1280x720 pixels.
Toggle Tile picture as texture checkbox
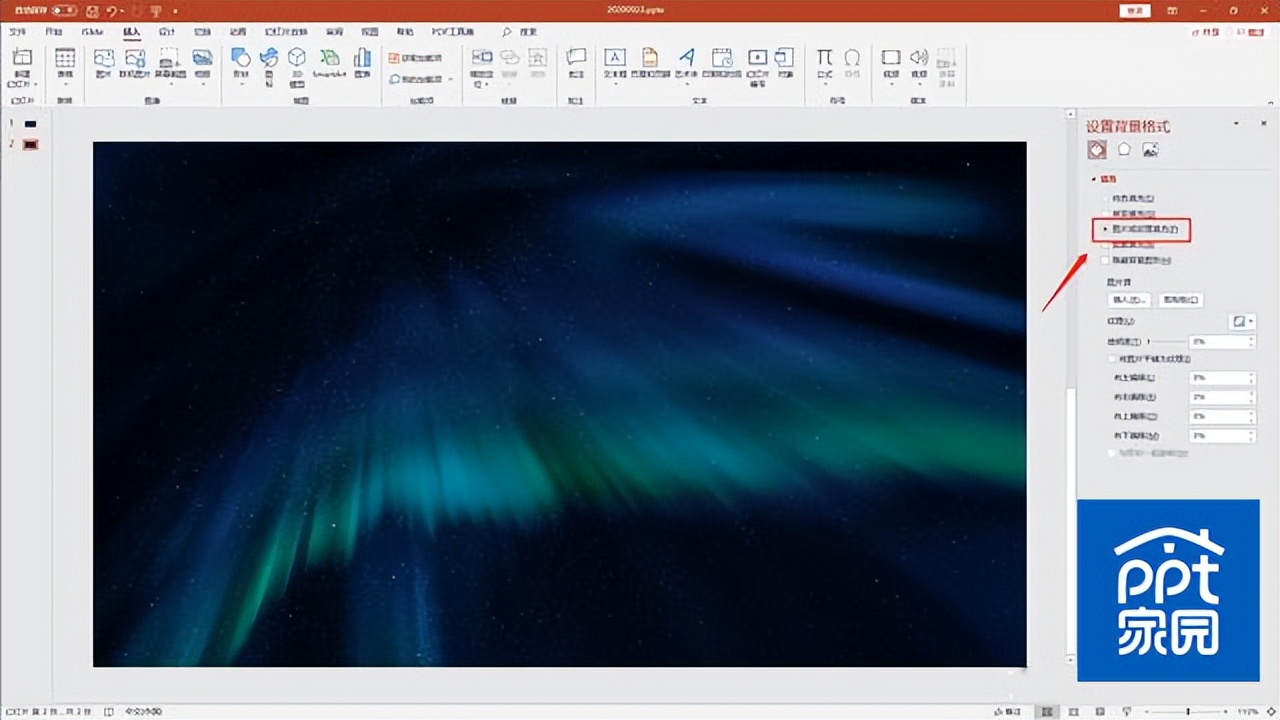1112,358
